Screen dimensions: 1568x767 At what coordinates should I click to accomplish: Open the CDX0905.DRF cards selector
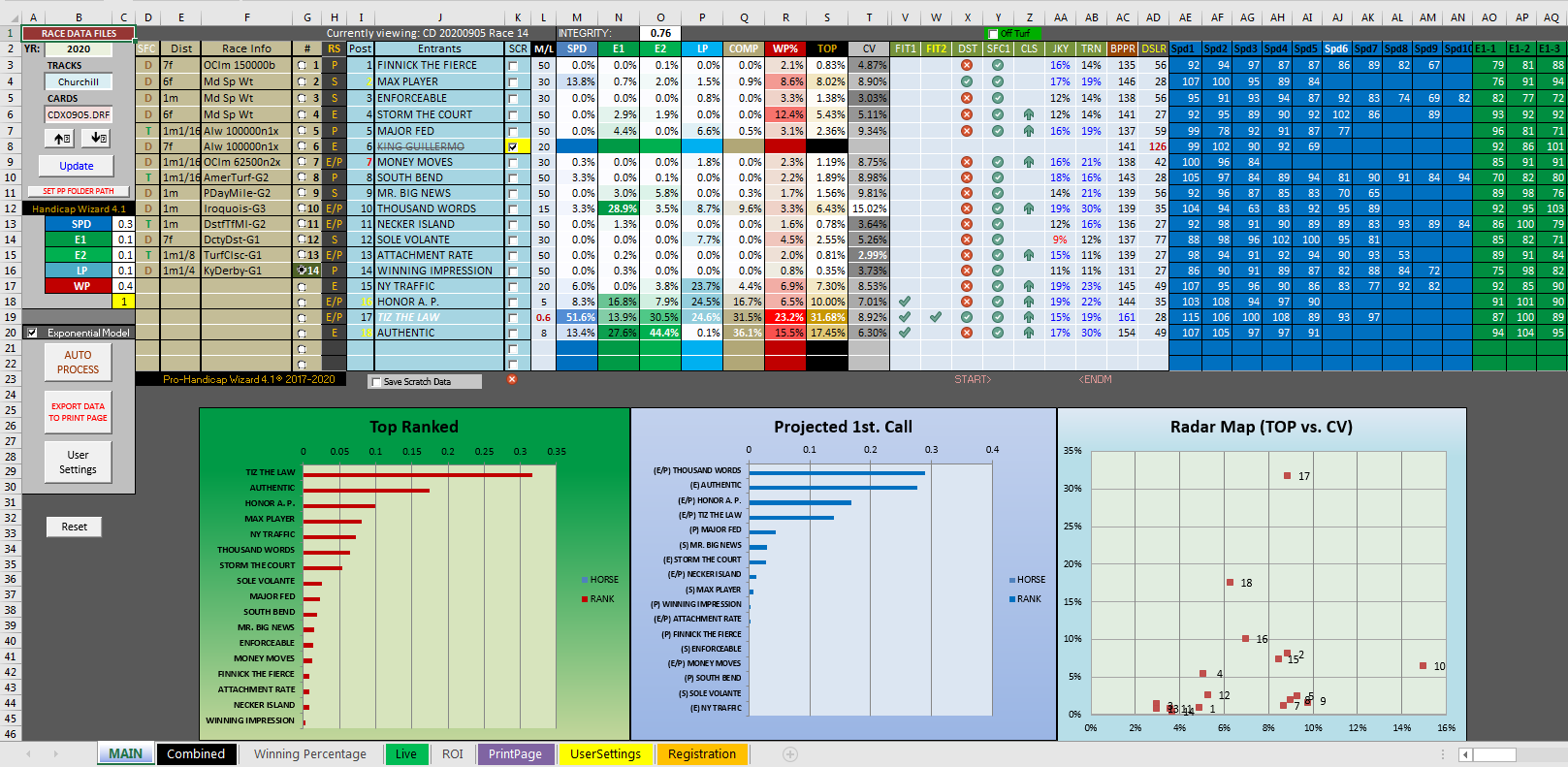click(x=78, y=114)
